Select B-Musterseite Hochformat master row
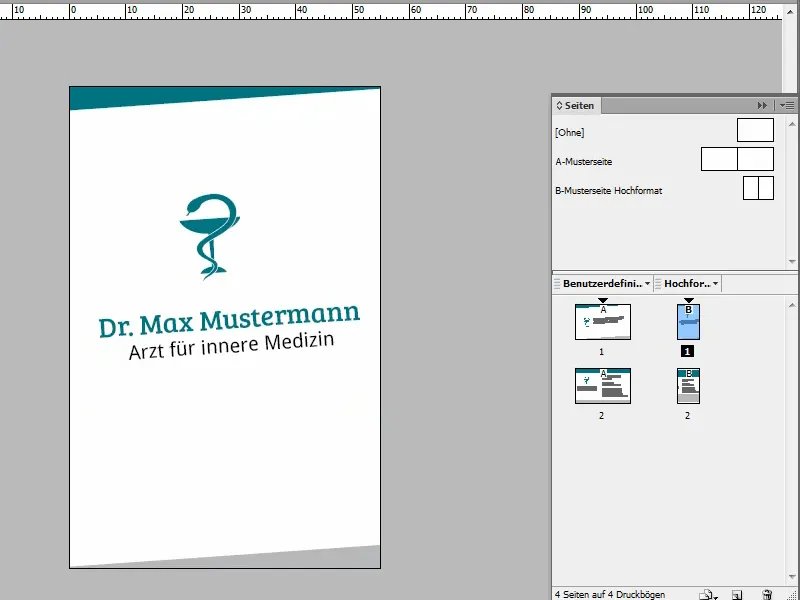This screenshot has width=800, height=600. pyautogui.click(x=664, y=190)
